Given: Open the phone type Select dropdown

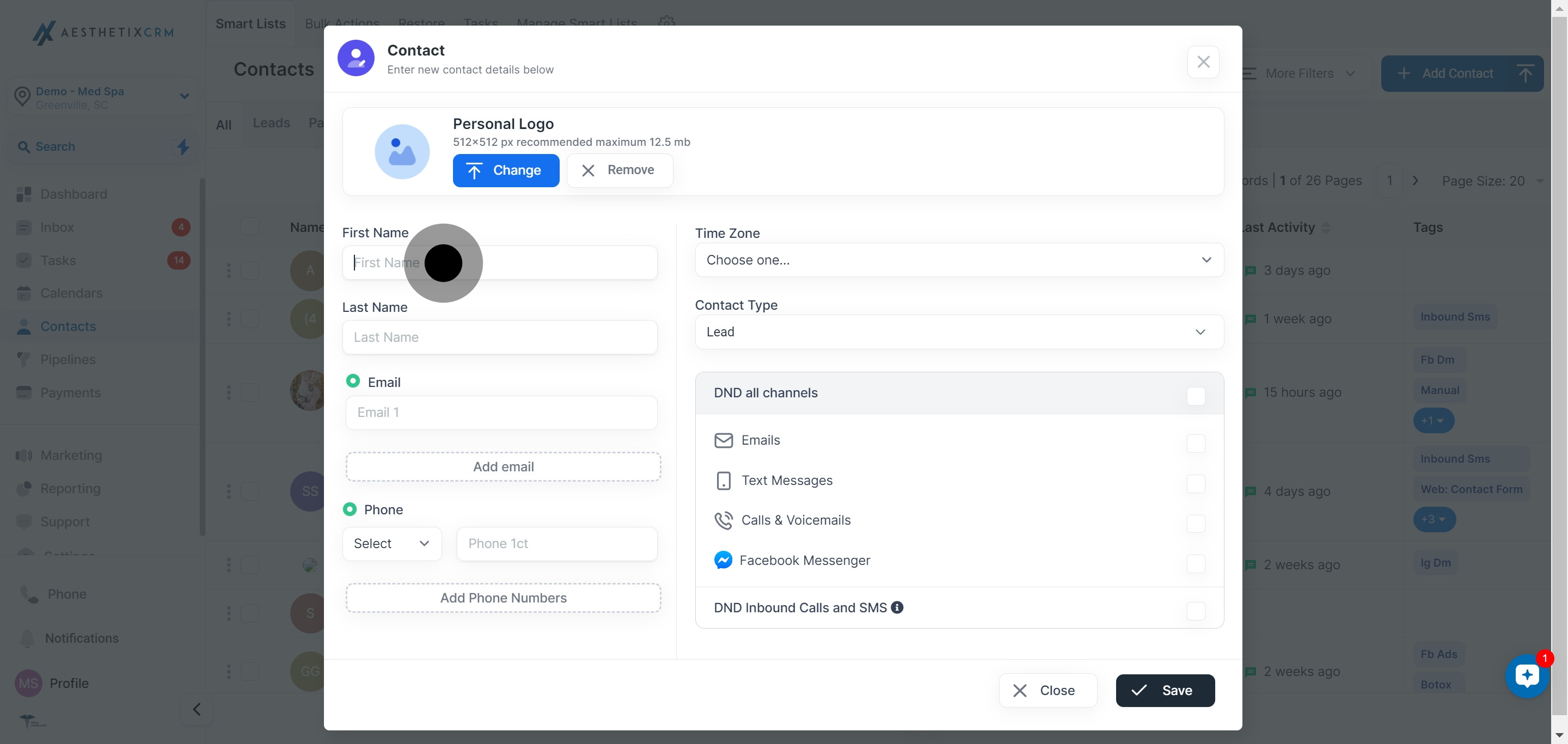Looking at the screenshot, I should pyautogui.click(x=391, y=543).
